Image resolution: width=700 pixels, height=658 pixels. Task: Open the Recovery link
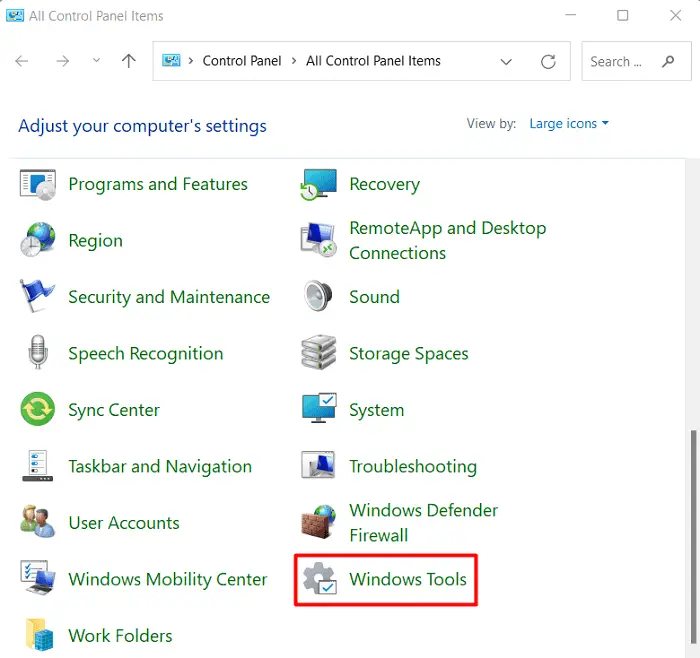[x=385, y=184]
